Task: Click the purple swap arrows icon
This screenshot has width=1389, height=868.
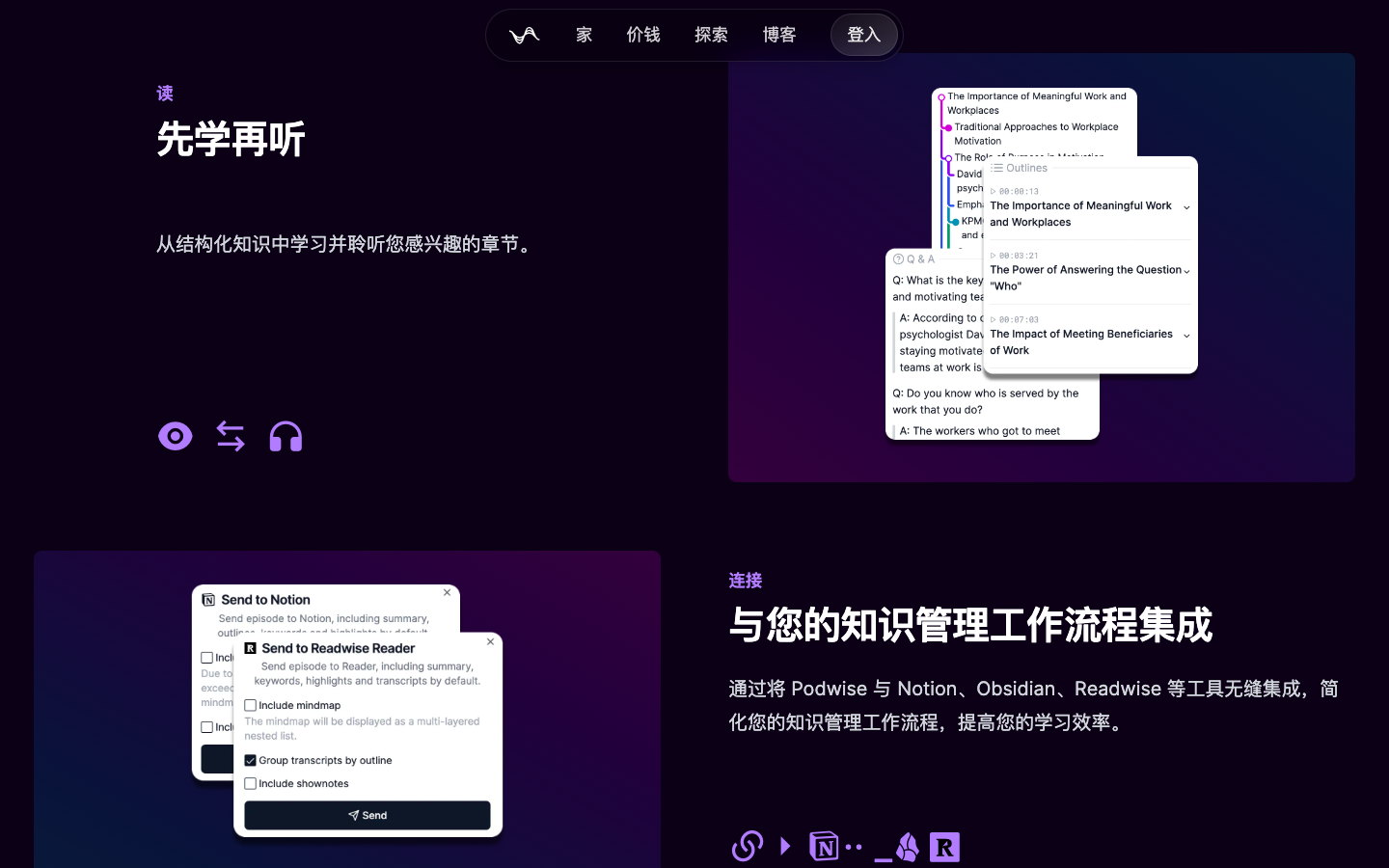Action: [231, 437]
